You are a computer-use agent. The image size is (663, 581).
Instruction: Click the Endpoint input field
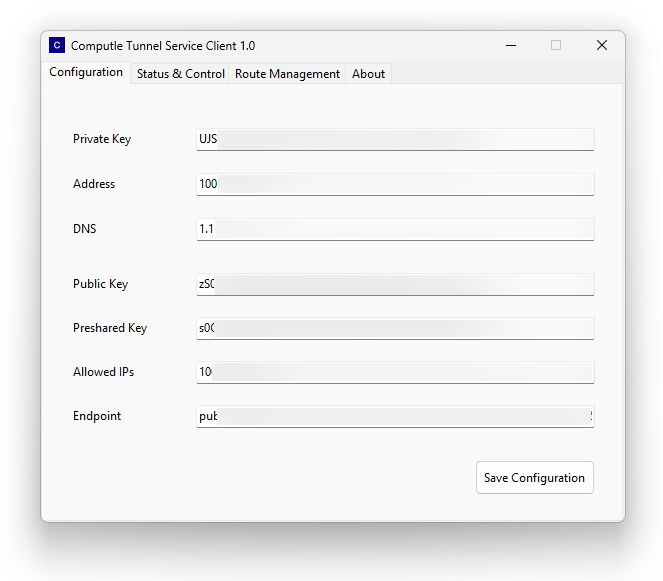(x=395, y=416)
